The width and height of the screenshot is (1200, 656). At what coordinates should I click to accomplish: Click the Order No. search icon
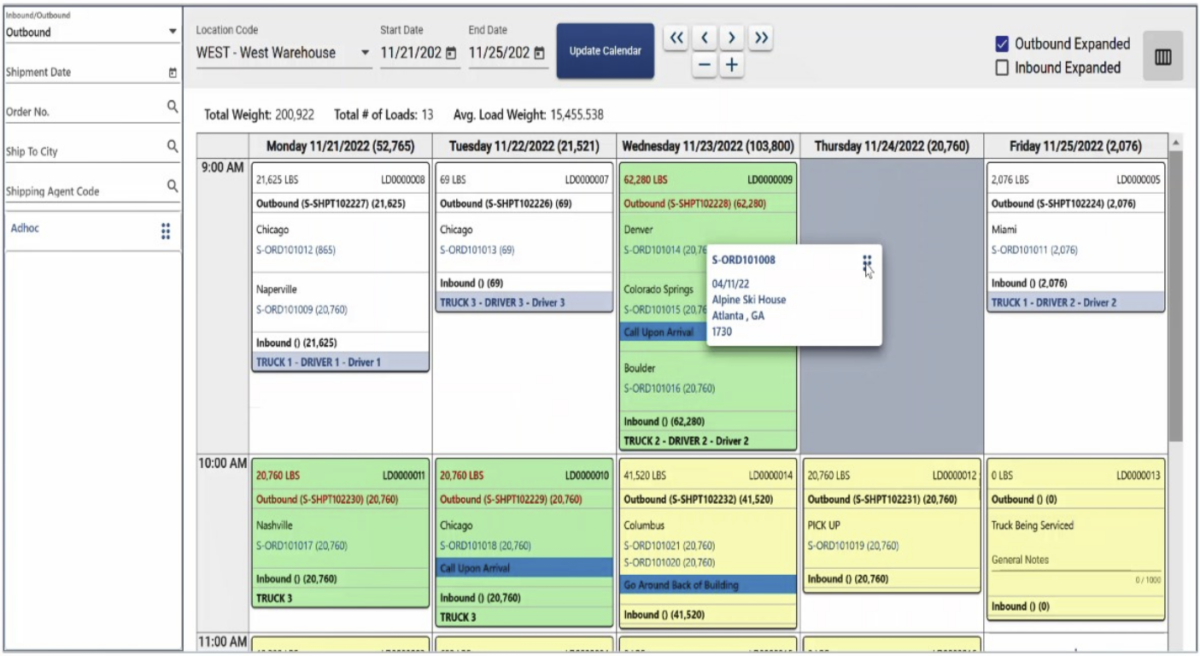pos(172,106)
